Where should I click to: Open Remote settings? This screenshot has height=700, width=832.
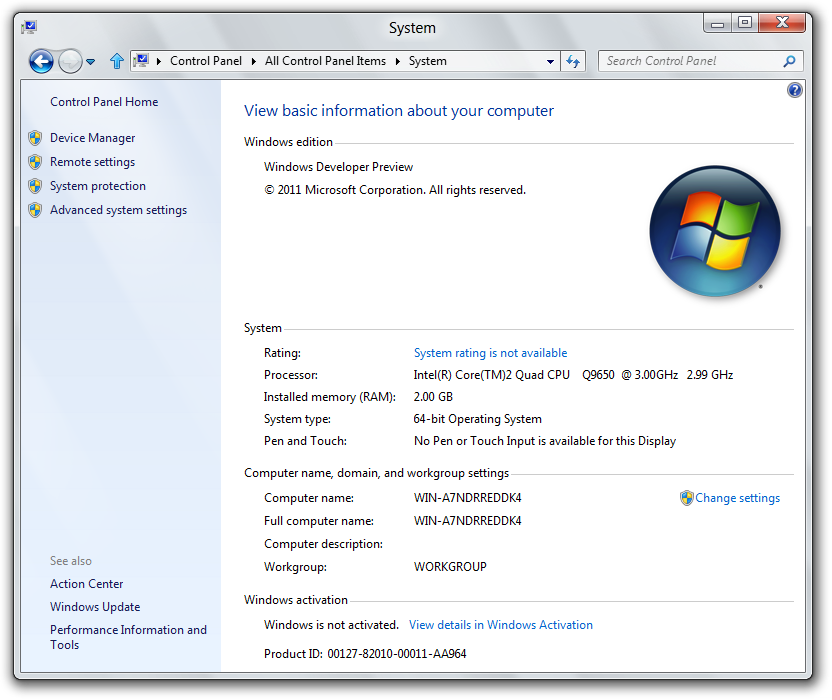click(x=92, y=162)
